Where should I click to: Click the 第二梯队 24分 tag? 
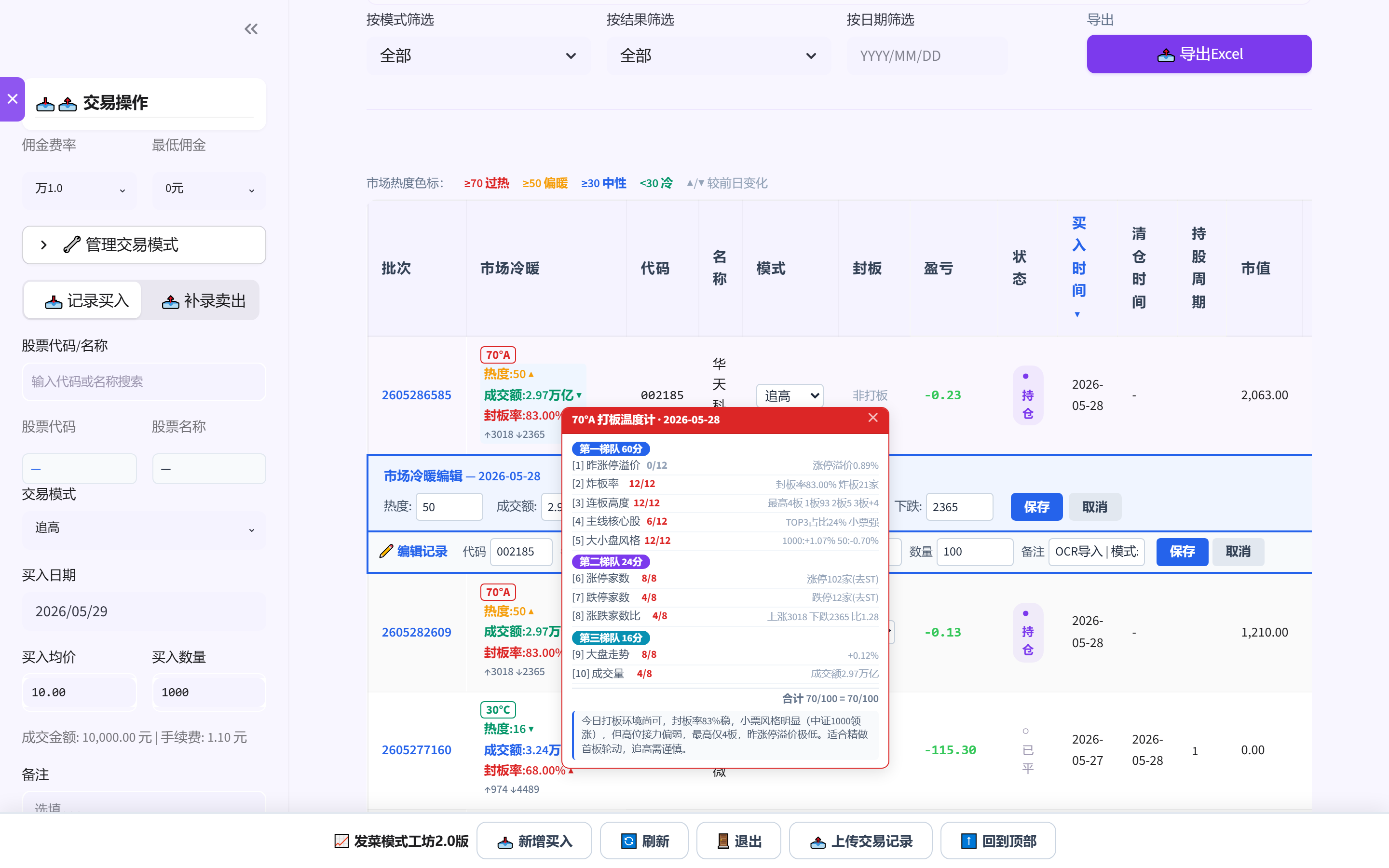[x=610, y=561]
